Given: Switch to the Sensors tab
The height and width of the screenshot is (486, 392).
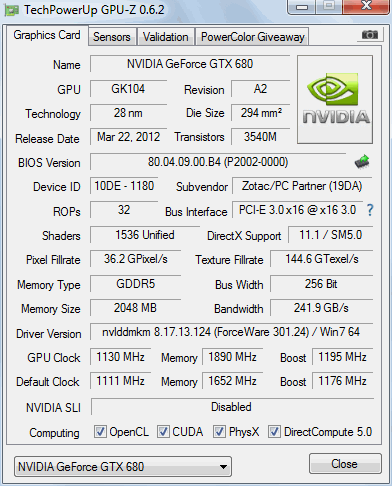Looking at the screenshot, I should point(112,37).
